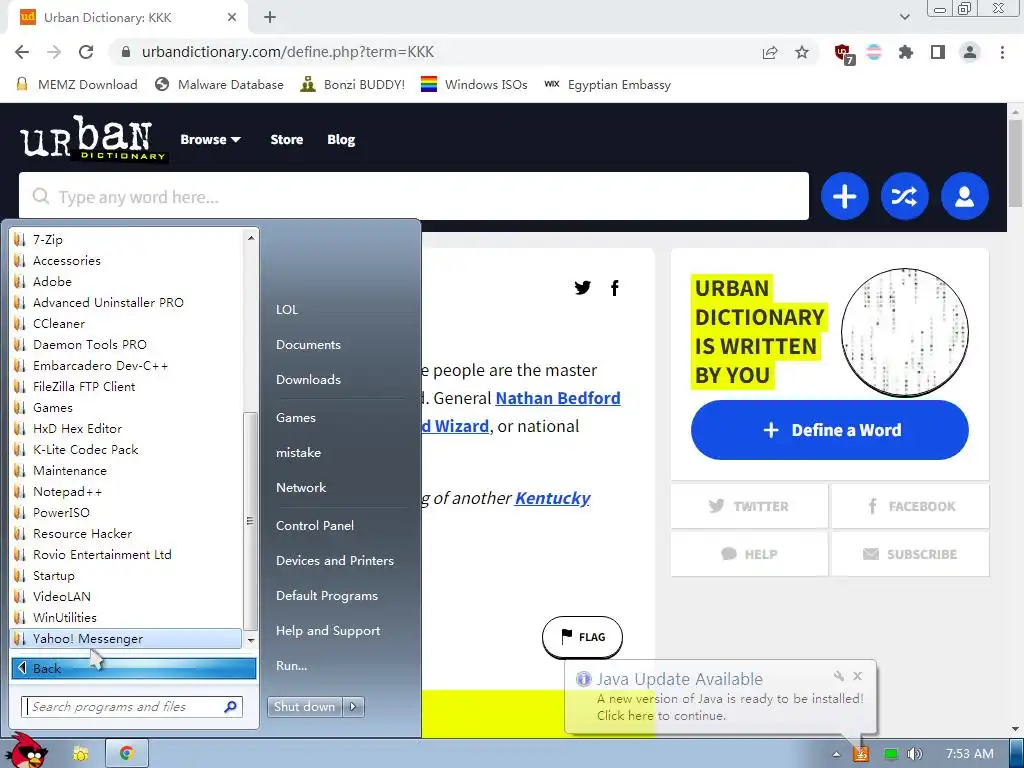Click the Shut down button

pos(305,707)
